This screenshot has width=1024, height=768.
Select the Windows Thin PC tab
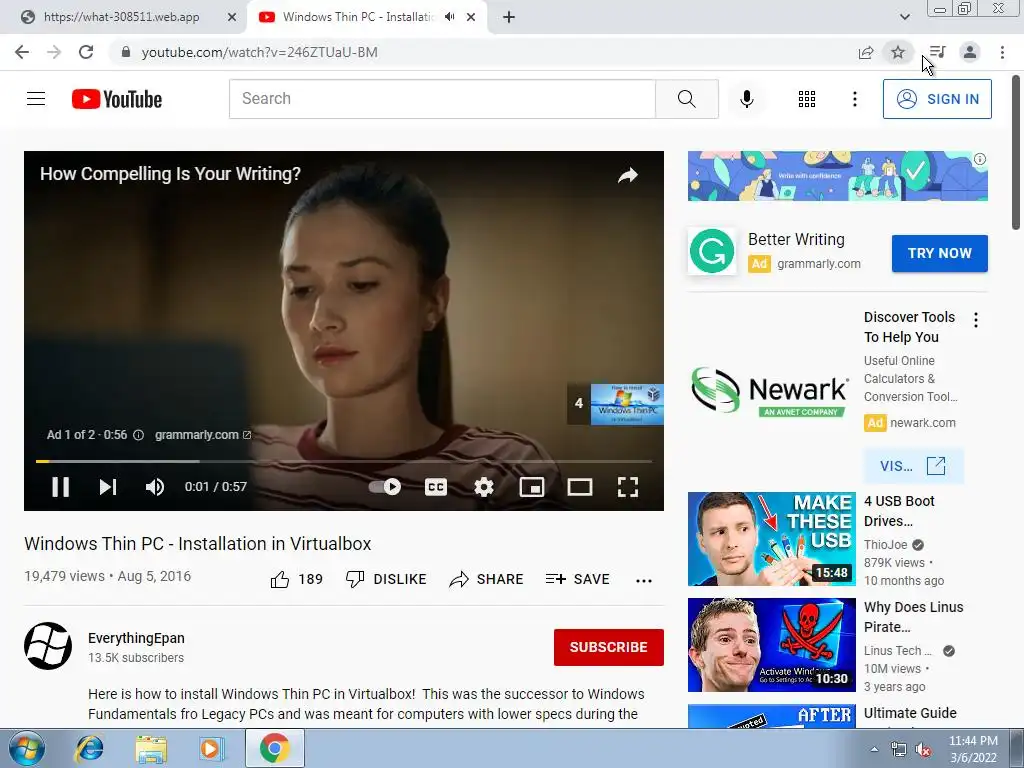[x=358, y=17]
